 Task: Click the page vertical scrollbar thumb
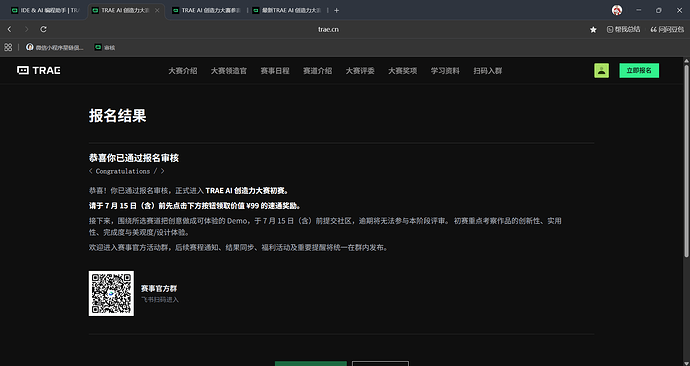pyautogui.click(x=686, y=161)
